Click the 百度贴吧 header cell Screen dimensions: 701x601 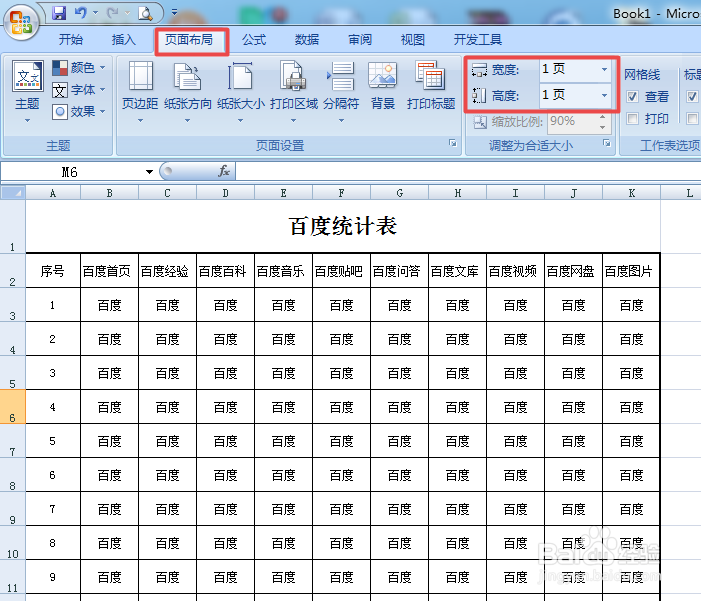(x=342, y=271)
